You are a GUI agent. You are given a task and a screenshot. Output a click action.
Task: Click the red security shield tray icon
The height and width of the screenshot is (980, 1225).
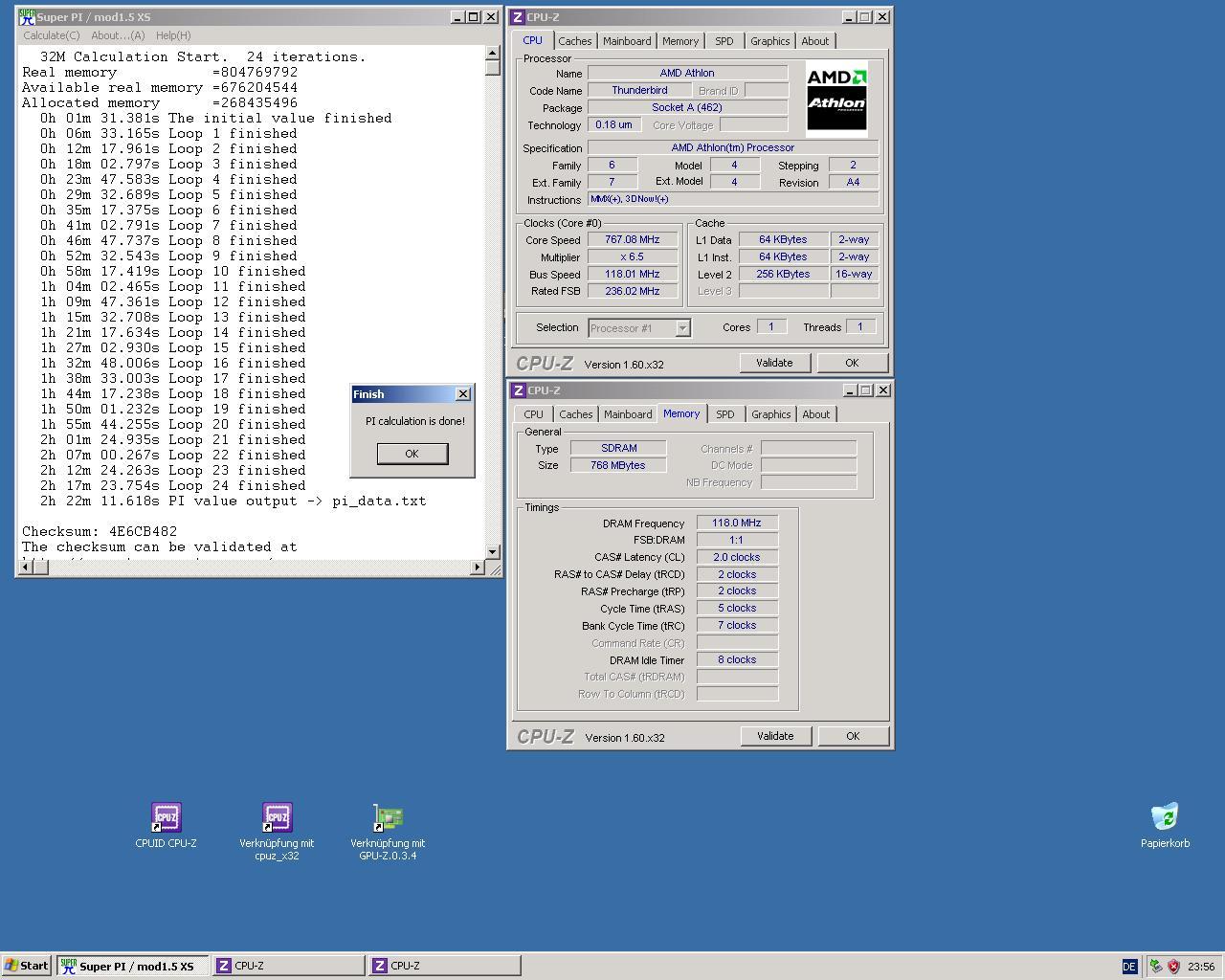pos(1173,967)
